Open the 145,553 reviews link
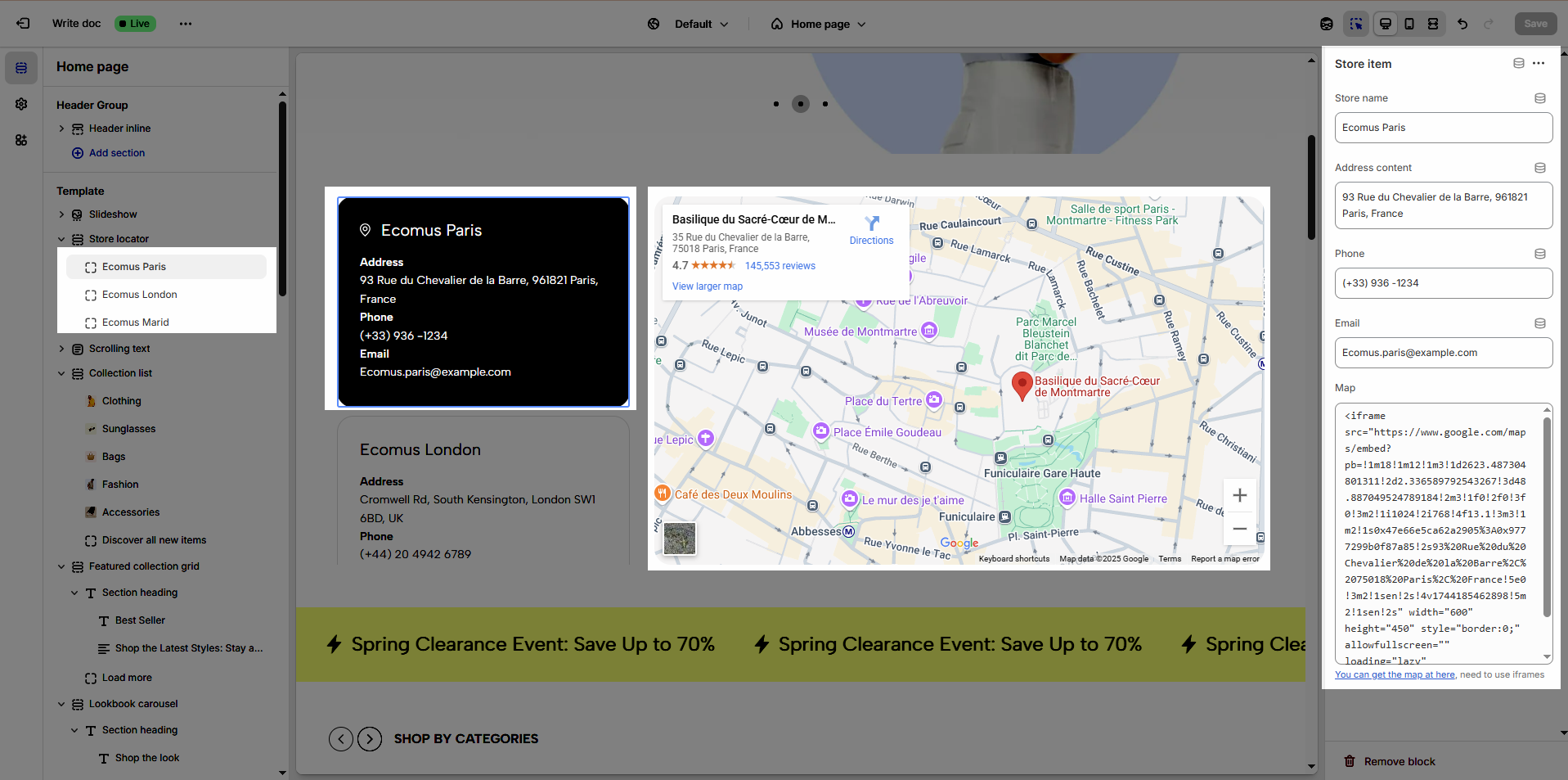Screen dimensions: 1568x780 (780, 266)
